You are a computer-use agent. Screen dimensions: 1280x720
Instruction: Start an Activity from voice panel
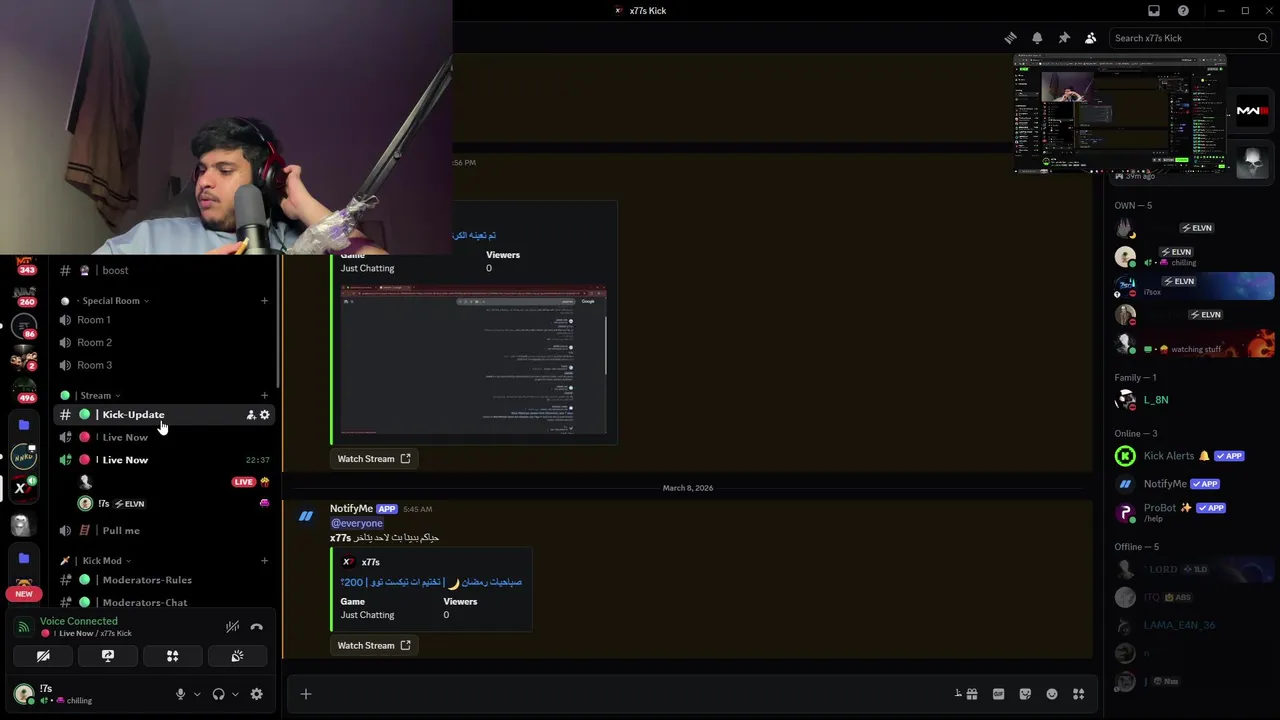coord(172,656)
